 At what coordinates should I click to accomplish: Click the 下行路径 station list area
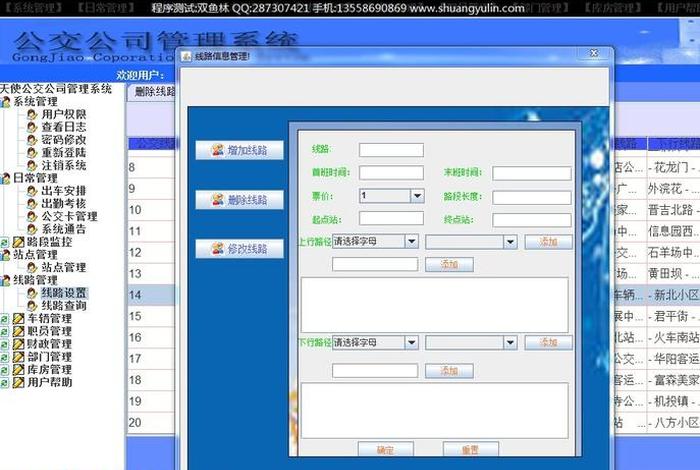coord(434,411)
